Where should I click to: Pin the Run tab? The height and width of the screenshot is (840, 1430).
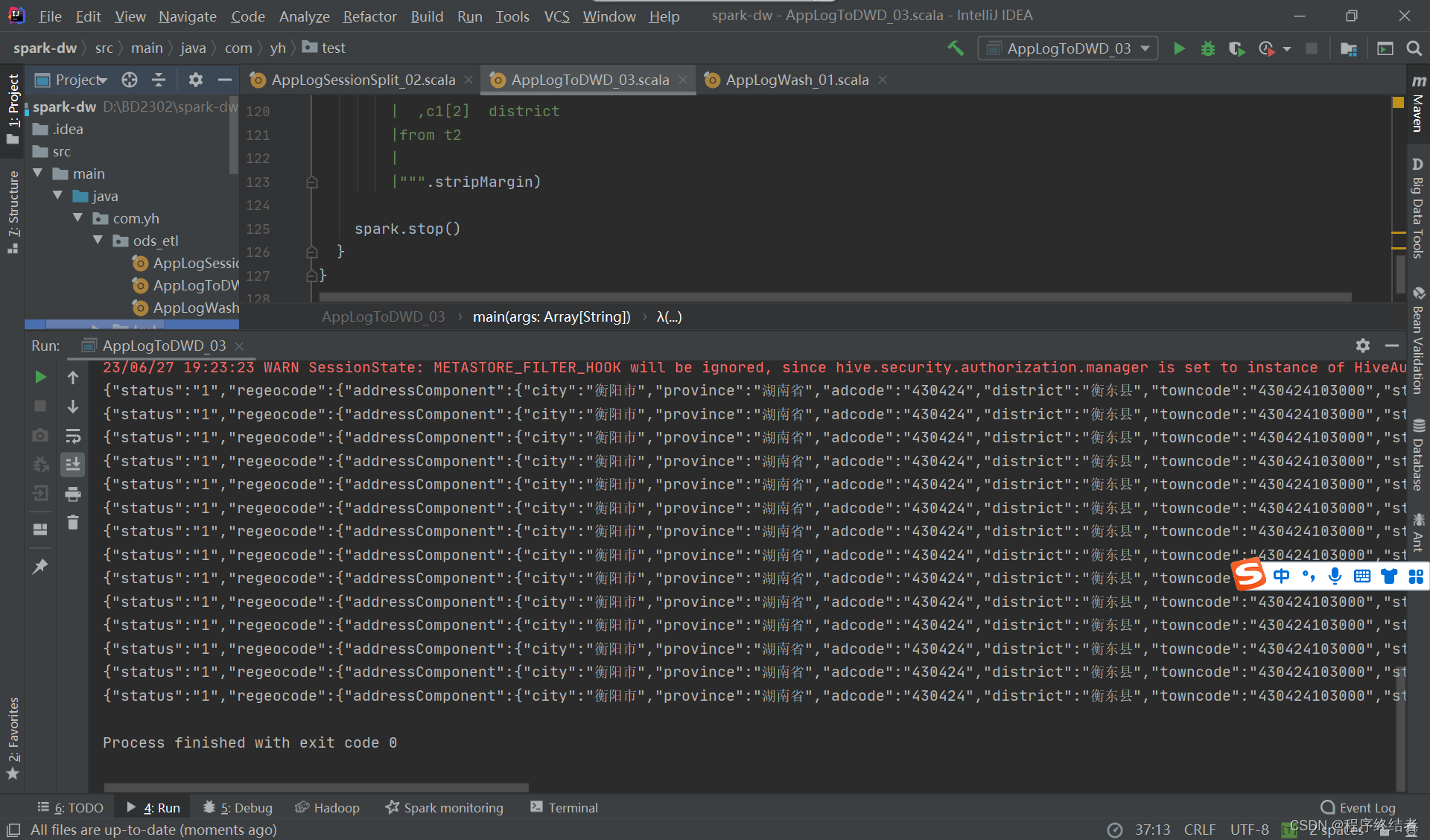pos(40,567)
